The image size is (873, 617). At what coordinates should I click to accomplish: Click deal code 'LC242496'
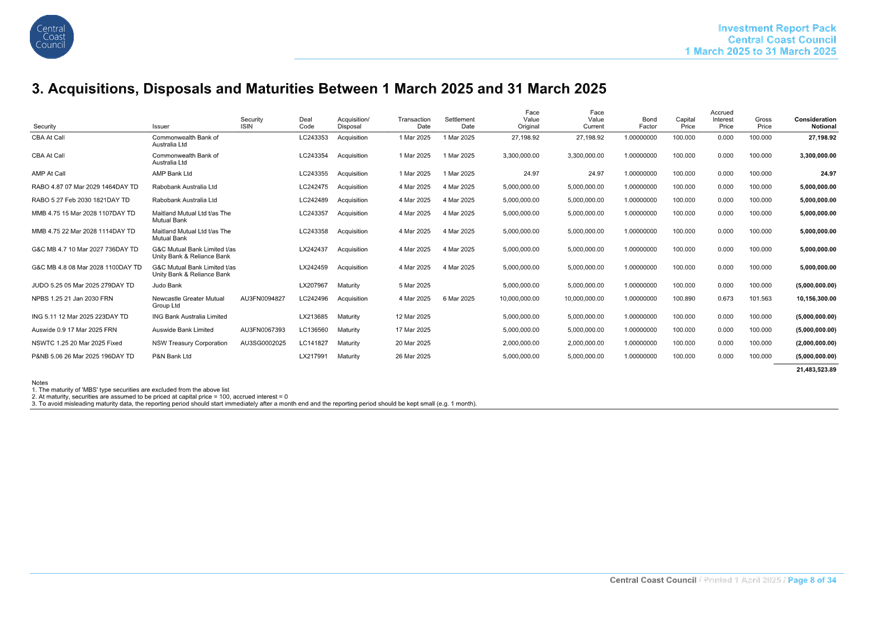[x=313, y=299]
